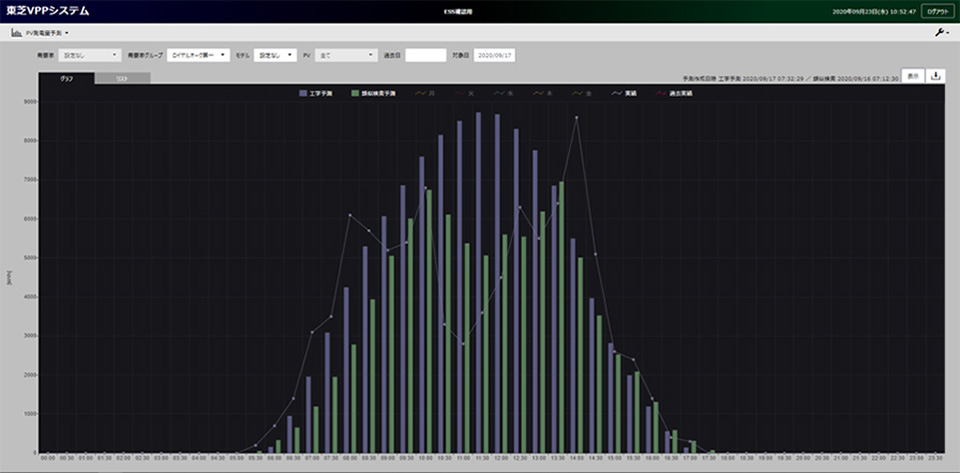
Task: Click the 17:30 x-axis label
Action: (x=708, y=457)
